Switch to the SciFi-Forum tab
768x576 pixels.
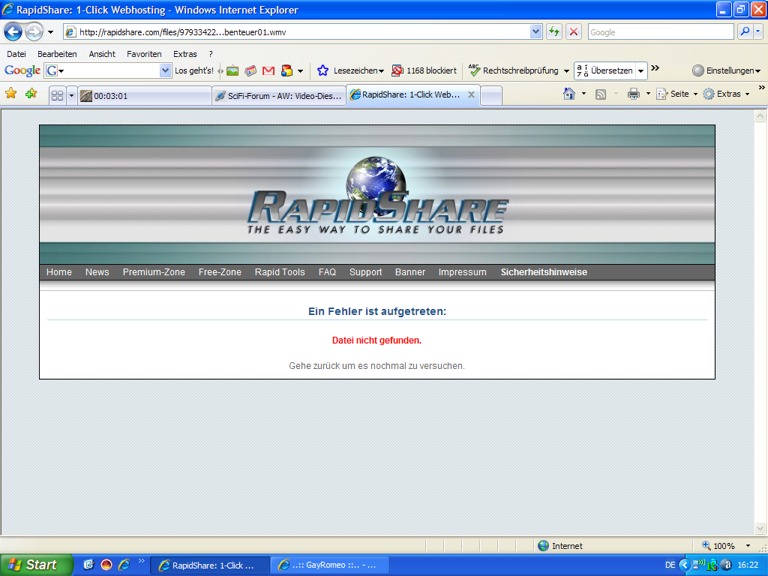click(x=278, y=96)
